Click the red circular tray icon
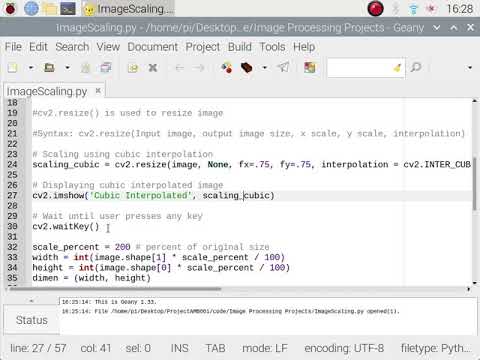The height and width of the screenshot is (360, 480). point(375,9)
